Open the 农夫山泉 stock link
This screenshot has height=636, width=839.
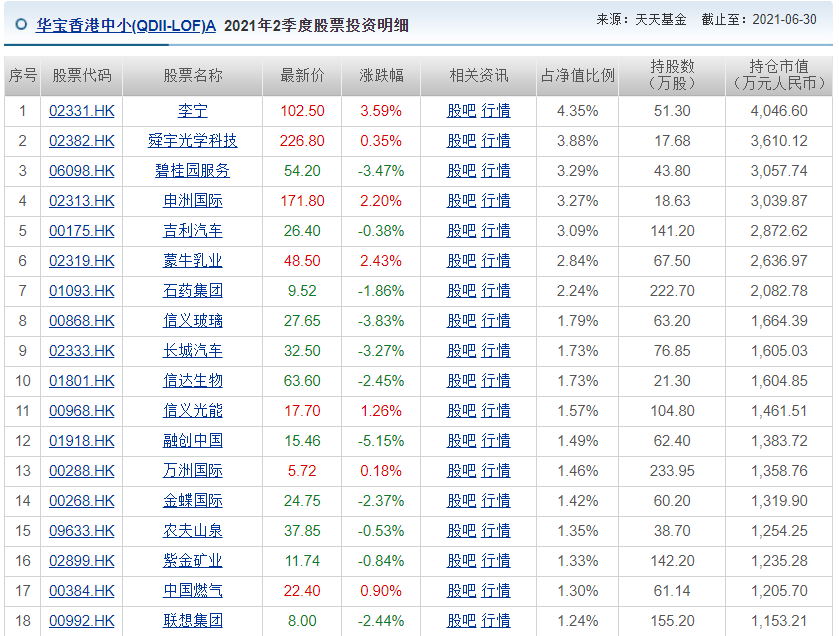point(193,530)
